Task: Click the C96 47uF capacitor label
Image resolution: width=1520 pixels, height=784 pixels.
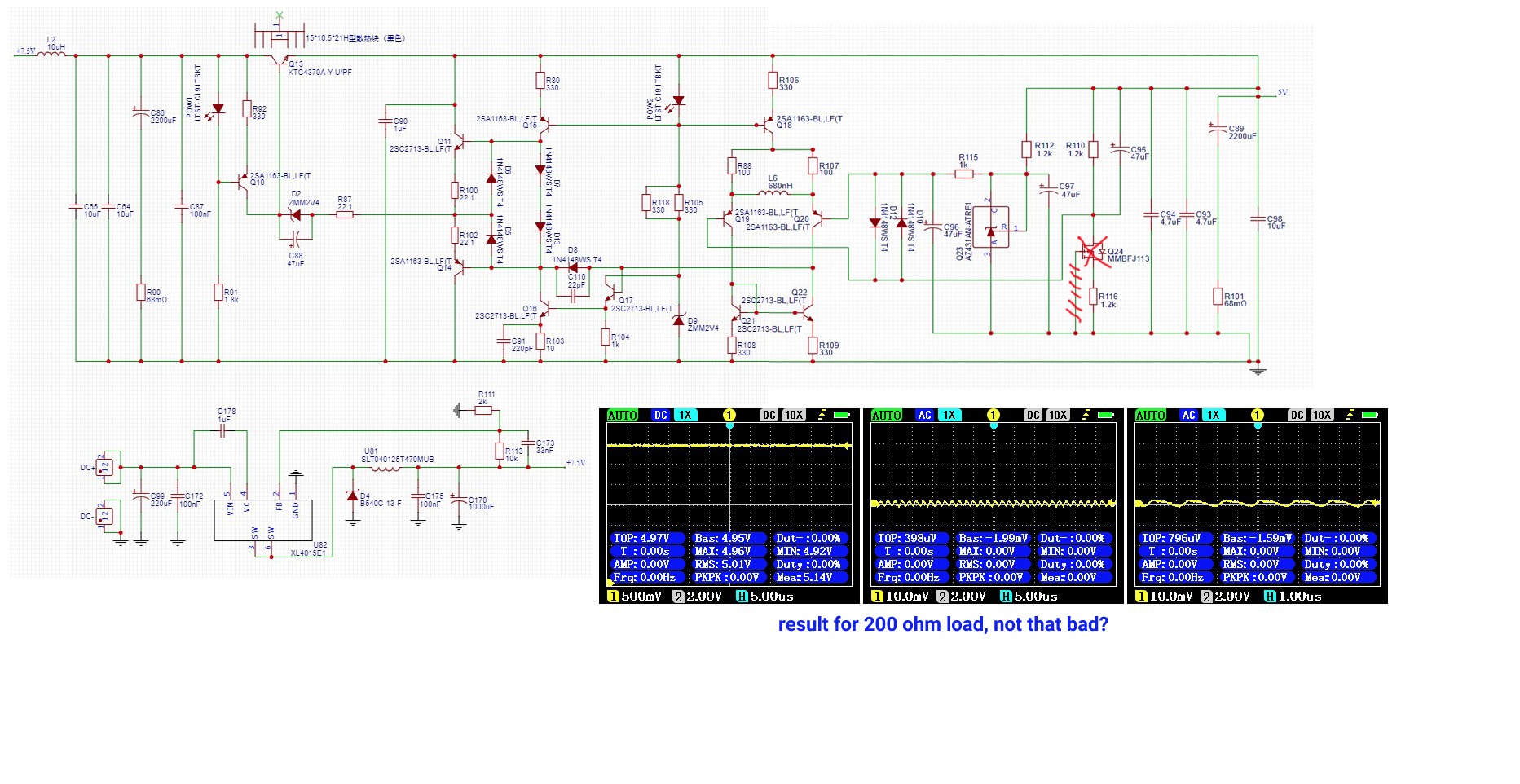Action: tap(952, 231)
